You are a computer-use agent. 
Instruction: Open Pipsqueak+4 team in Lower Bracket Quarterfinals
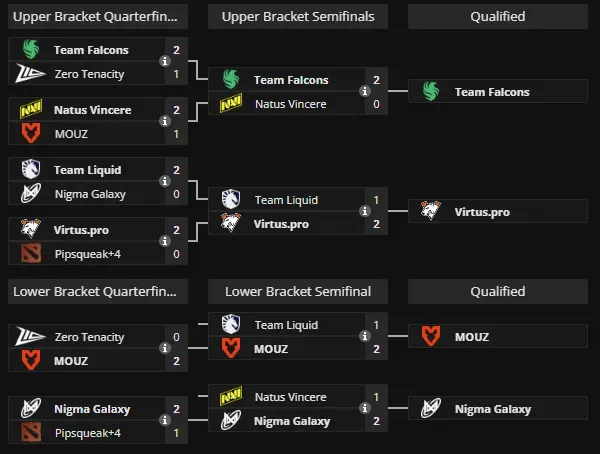click(89, 433)
